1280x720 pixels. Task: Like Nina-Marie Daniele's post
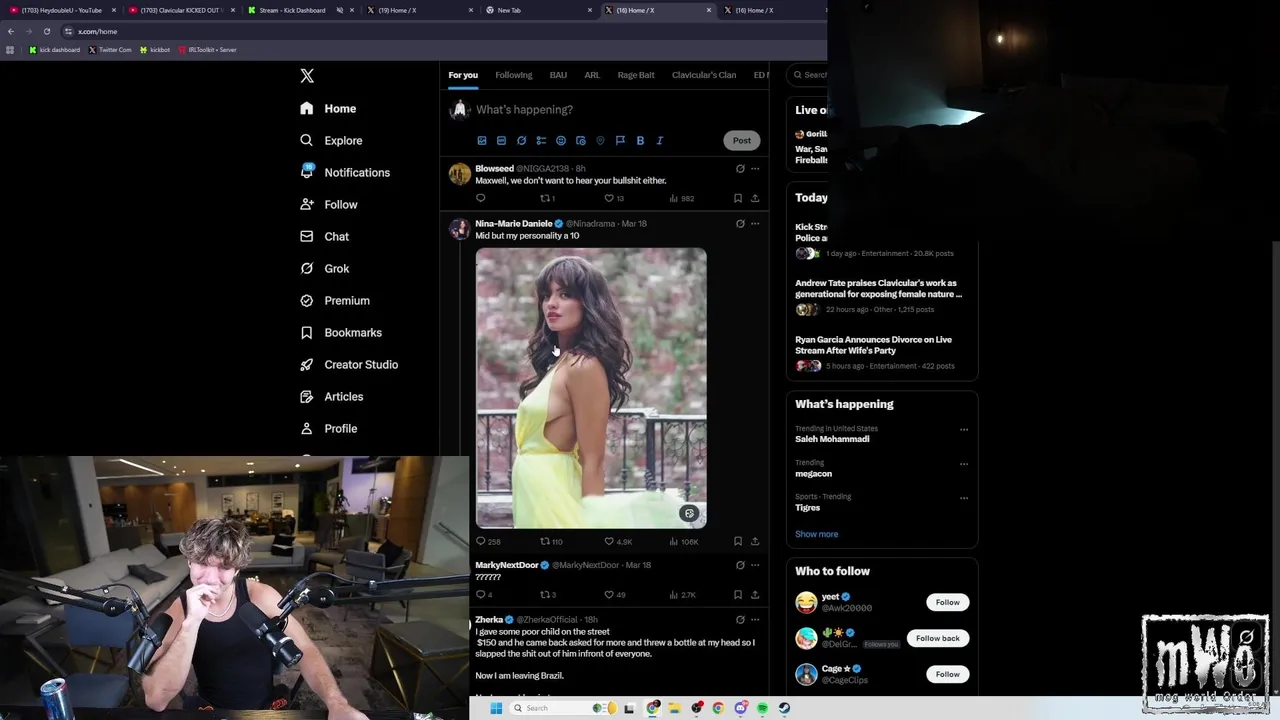click(x=609, y=541)
